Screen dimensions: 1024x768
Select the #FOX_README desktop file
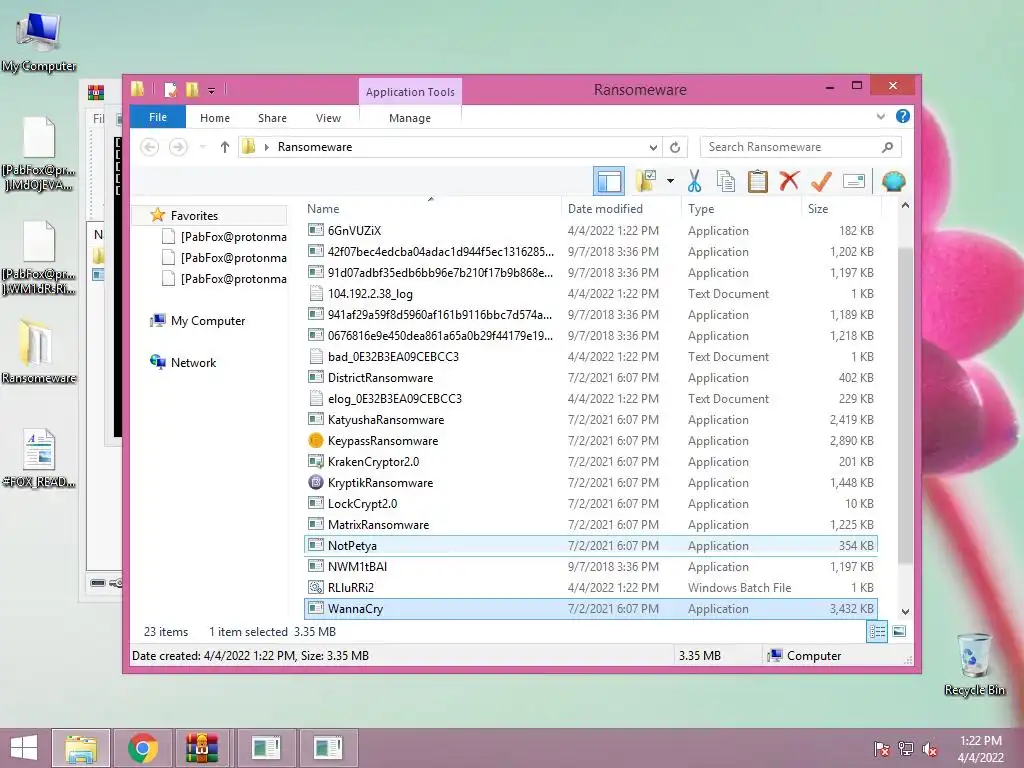[39, 459]
